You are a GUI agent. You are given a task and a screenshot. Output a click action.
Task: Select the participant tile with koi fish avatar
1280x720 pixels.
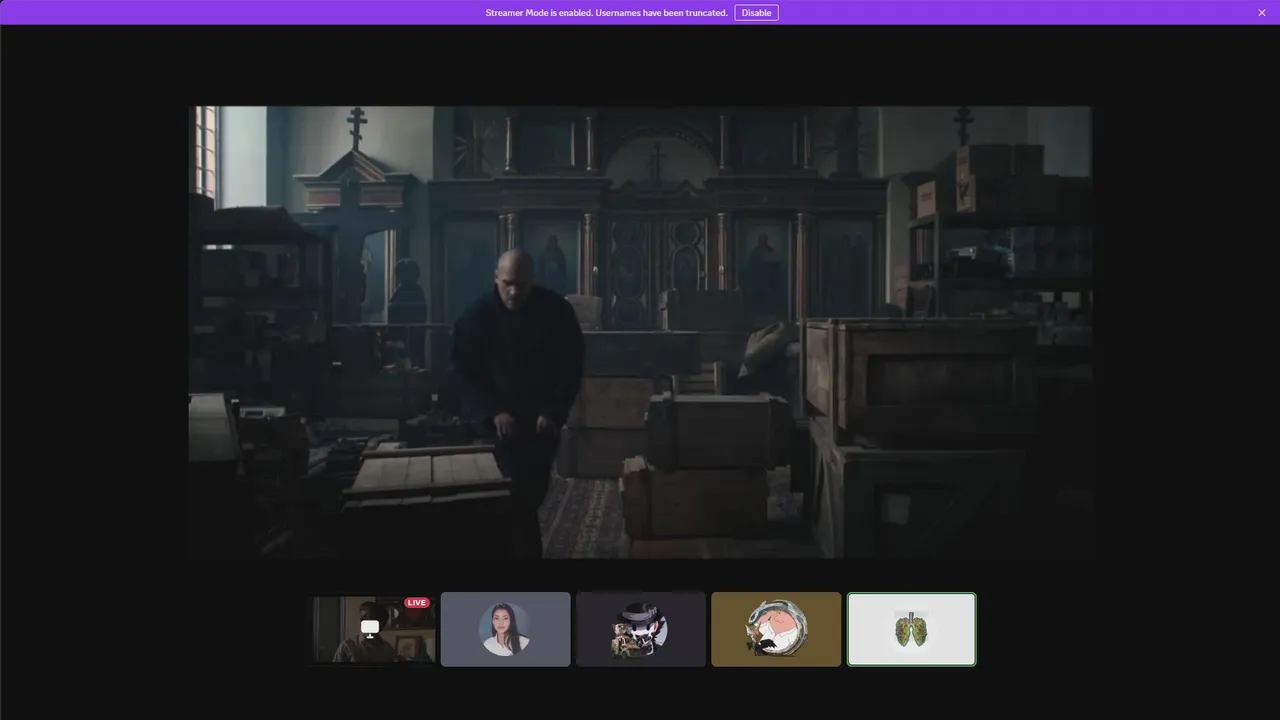[776, 629]
